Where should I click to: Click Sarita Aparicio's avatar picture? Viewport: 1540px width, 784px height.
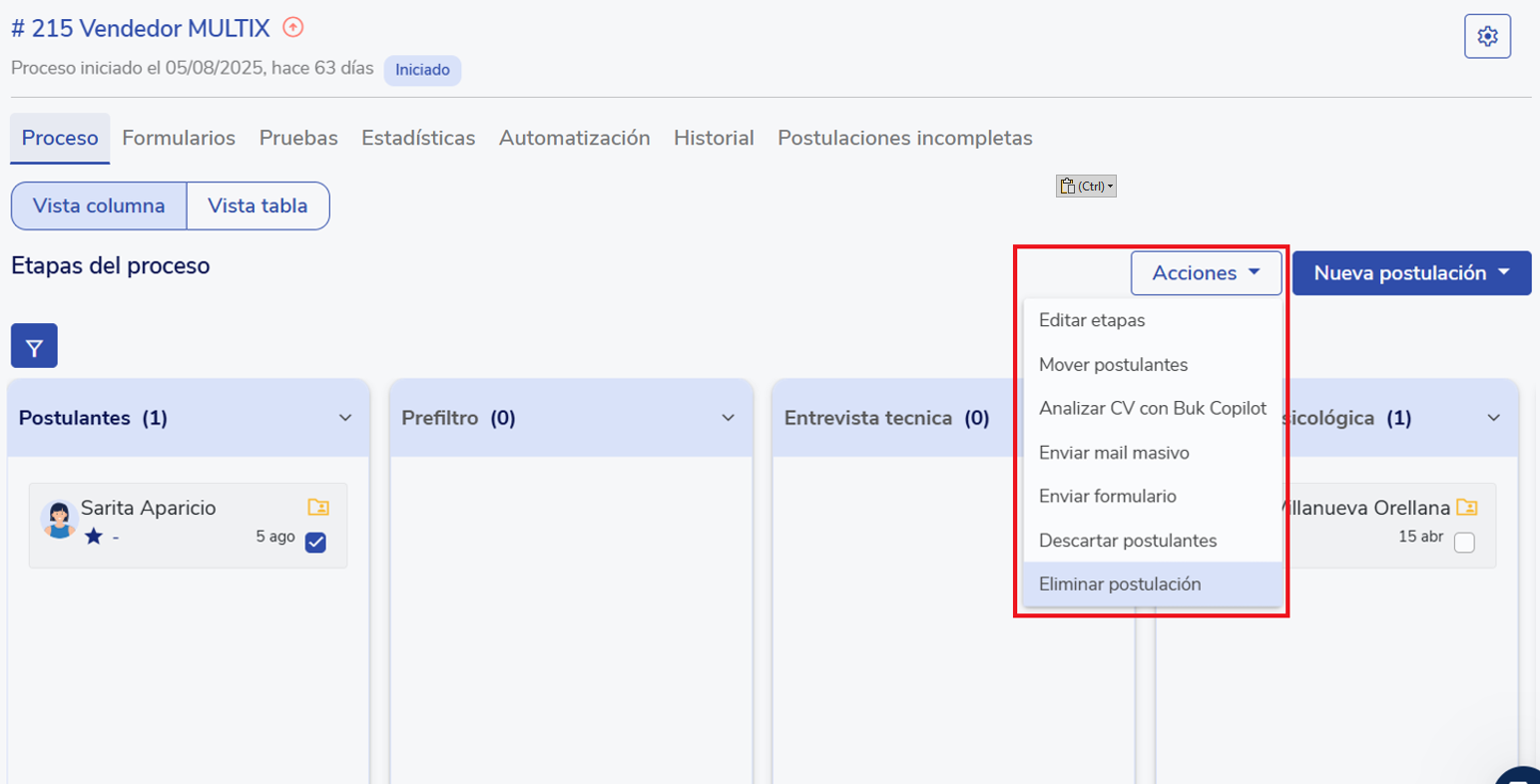point(59,520)
